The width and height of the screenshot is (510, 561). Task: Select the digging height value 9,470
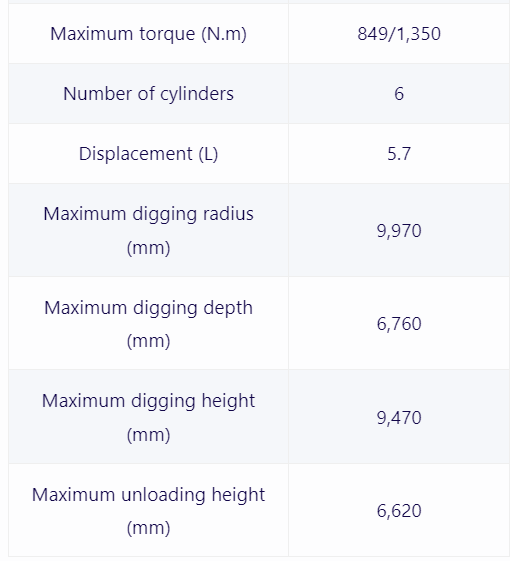[399, 418]
